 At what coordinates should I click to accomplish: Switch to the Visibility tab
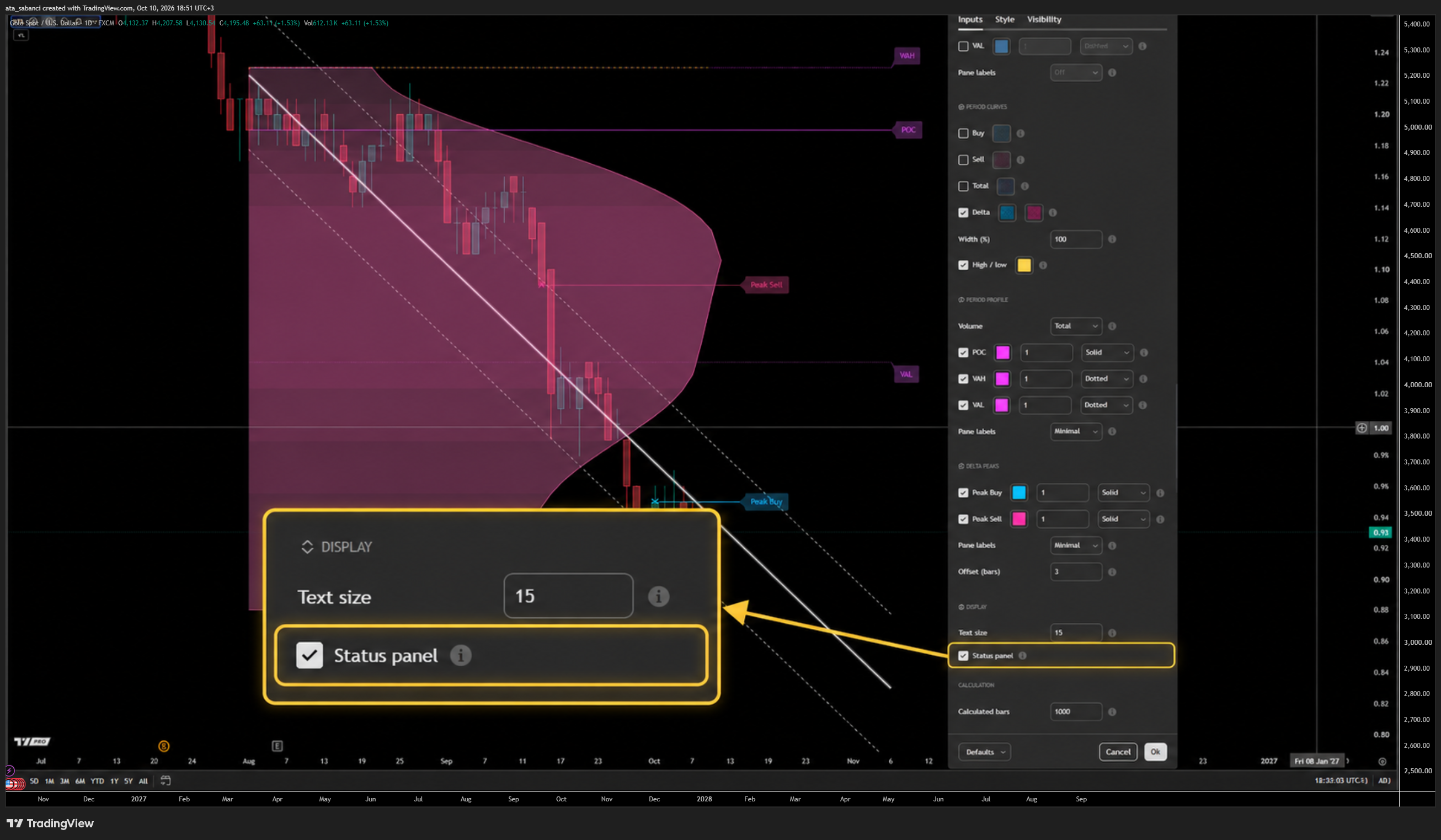1044,19
